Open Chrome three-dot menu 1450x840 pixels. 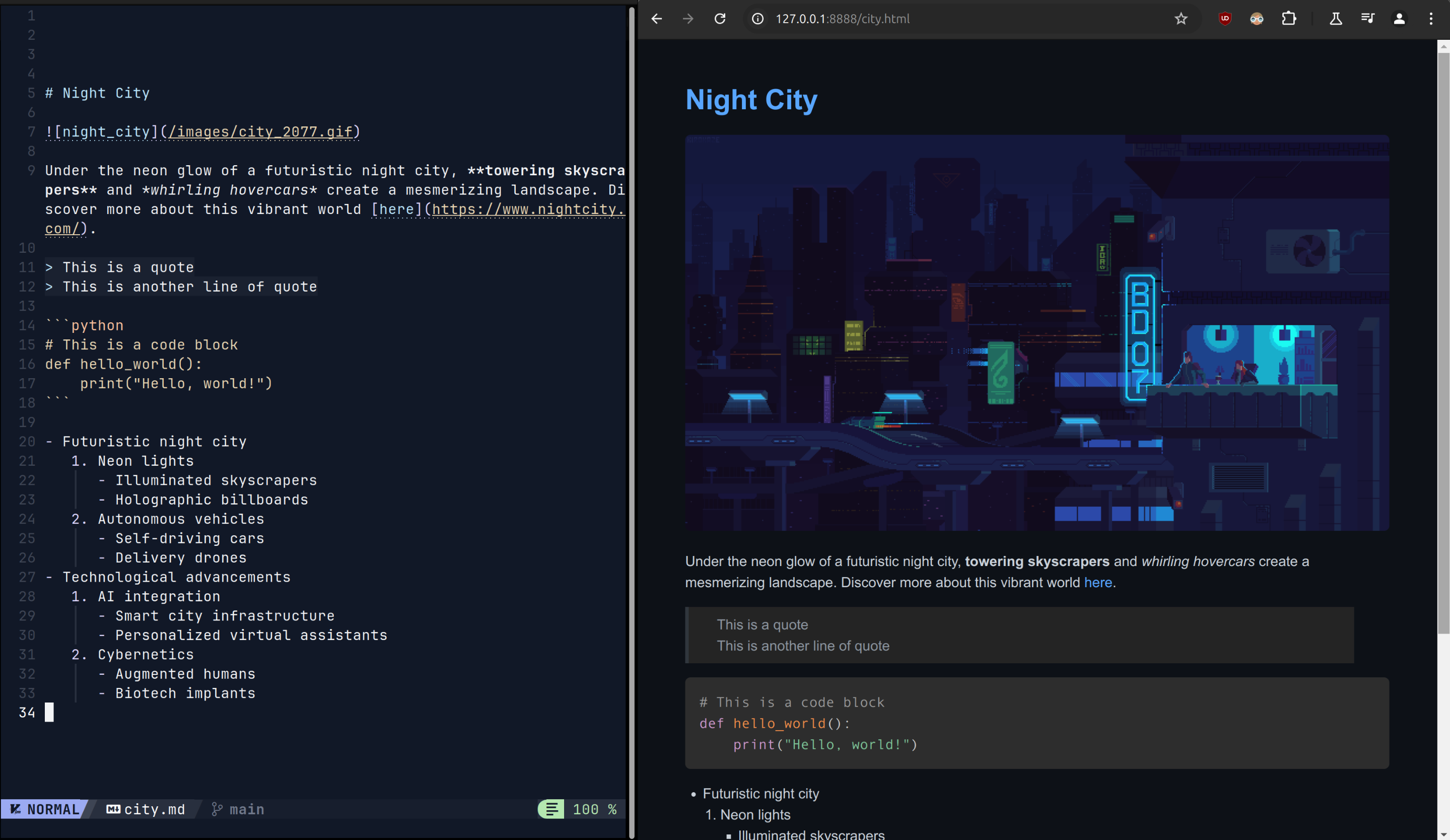click(x=1431, y=19)
